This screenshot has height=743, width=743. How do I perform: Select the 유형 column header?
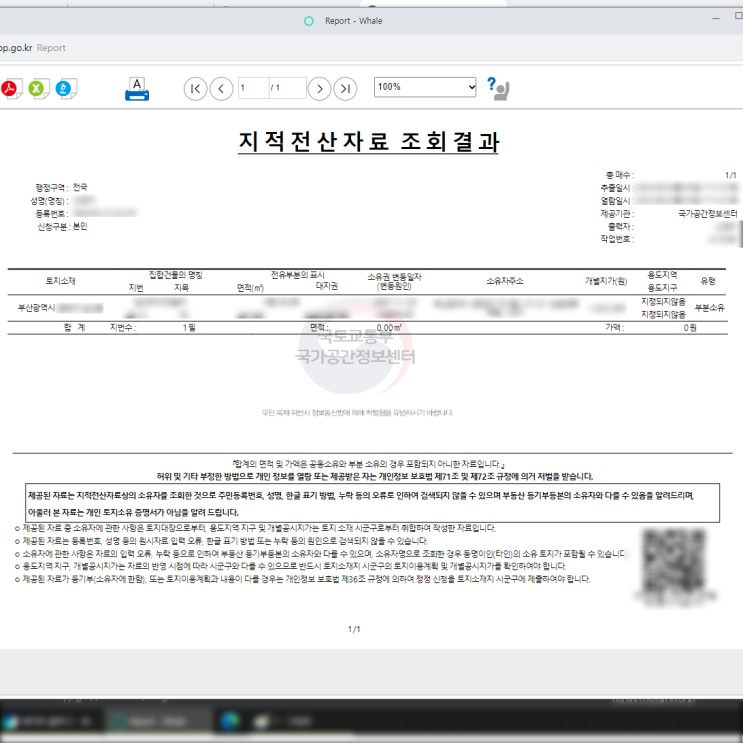coord(708,281)
